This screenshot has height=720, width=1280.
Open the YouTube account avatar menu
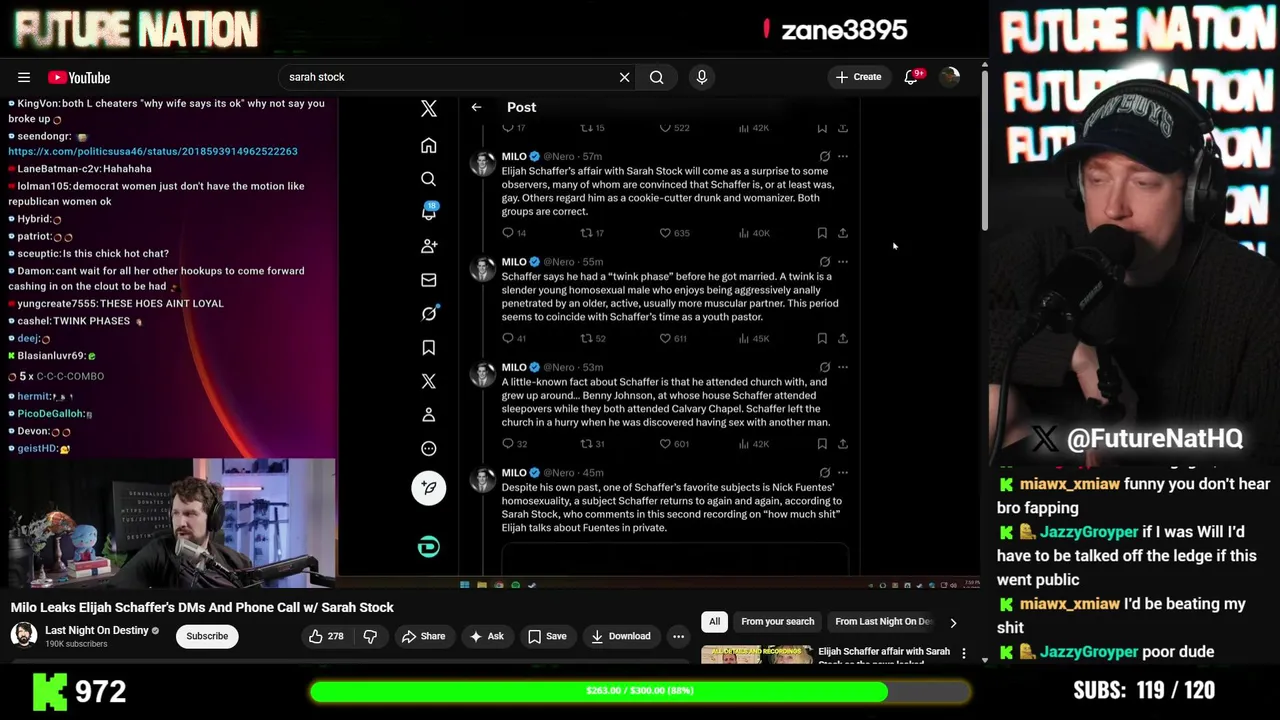(949, 77)
